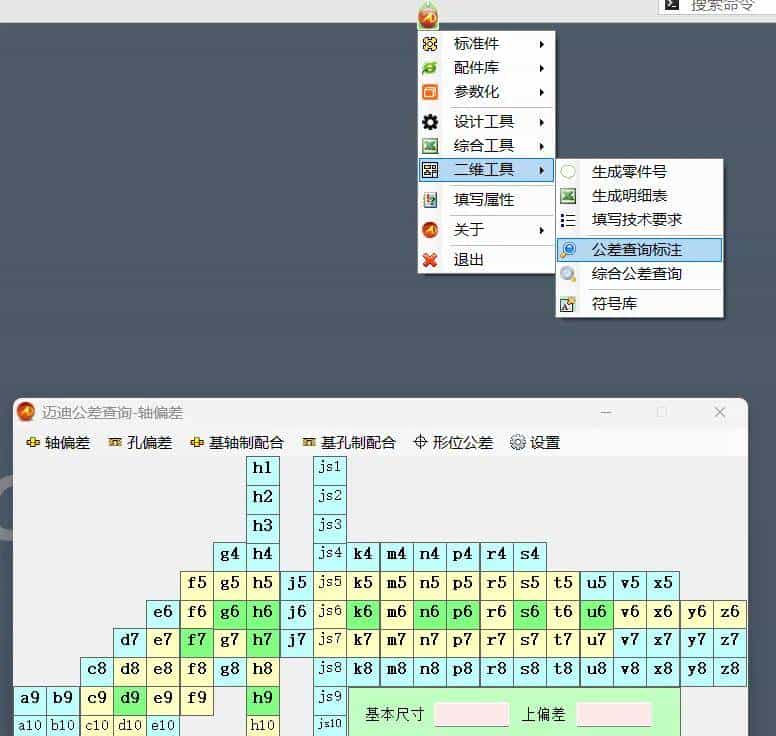Image resolution: width=776 pixels, height=736 pixels.
Task: Expand the 配件库 submenu arrow
Action: click(542, 68)
